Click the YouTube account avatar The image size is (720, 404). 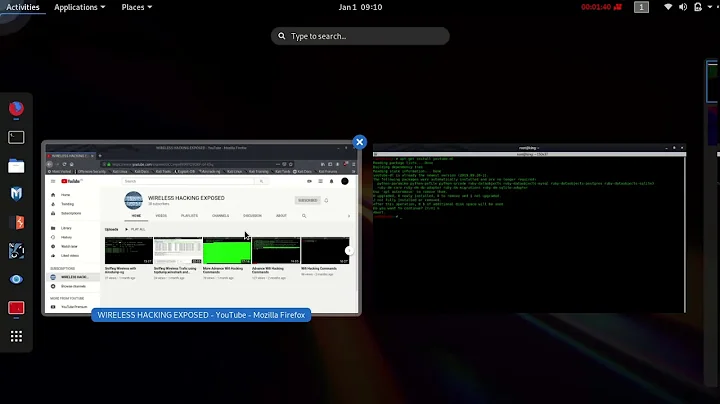pos(345,181)
